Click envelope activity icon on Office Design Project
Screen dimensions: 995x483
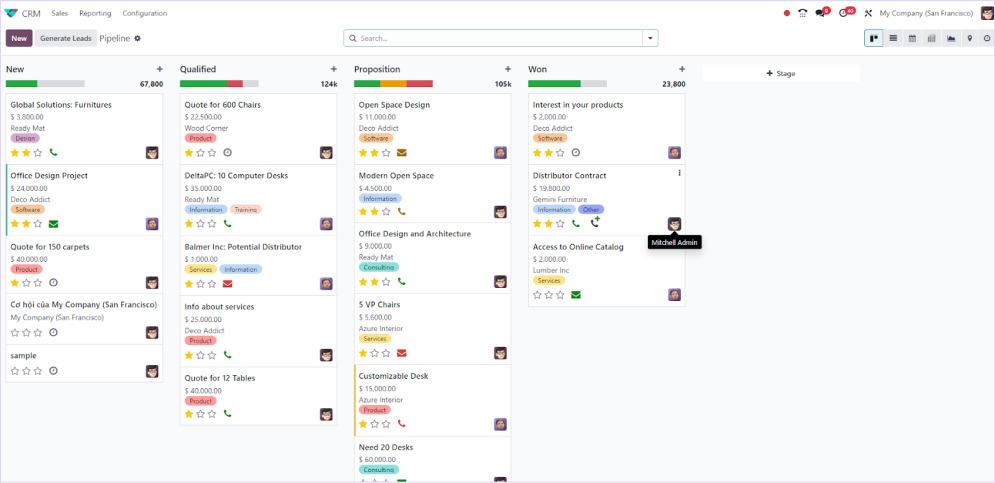pyautogui.click(x=53, y=223)
